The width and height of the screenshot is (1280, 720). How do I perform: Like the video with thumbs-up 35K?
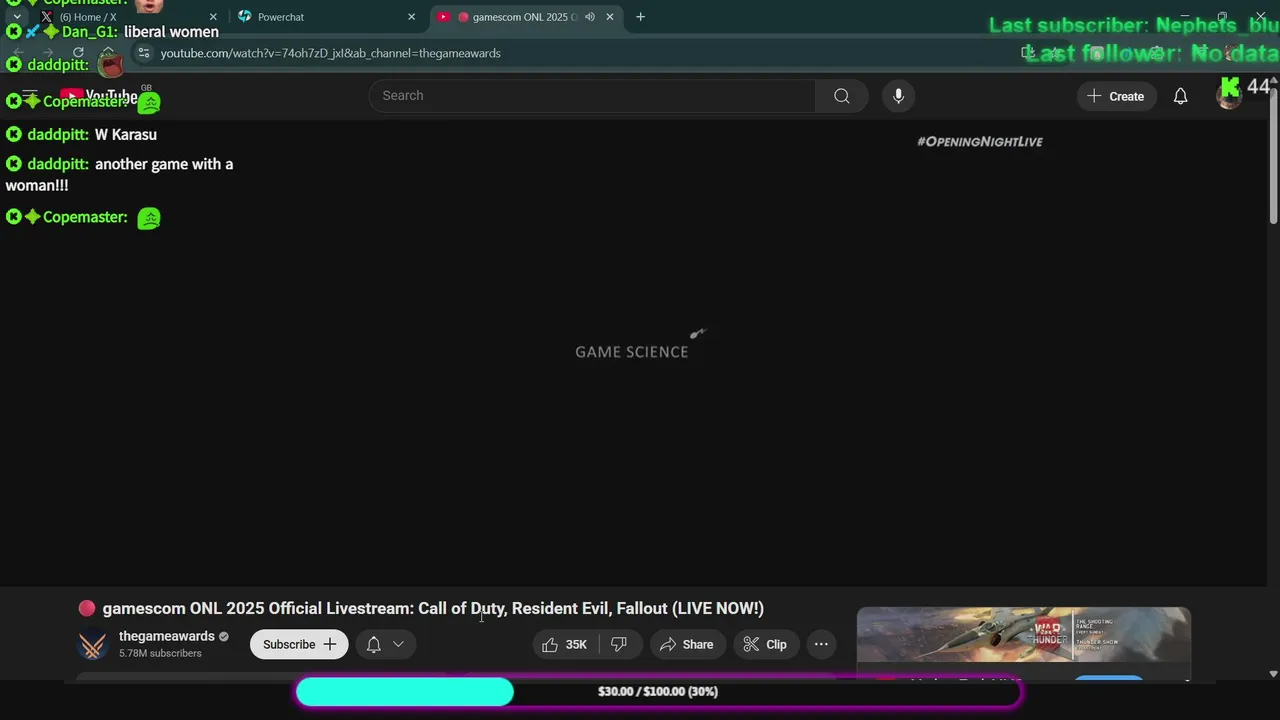[x=565, y=644]
